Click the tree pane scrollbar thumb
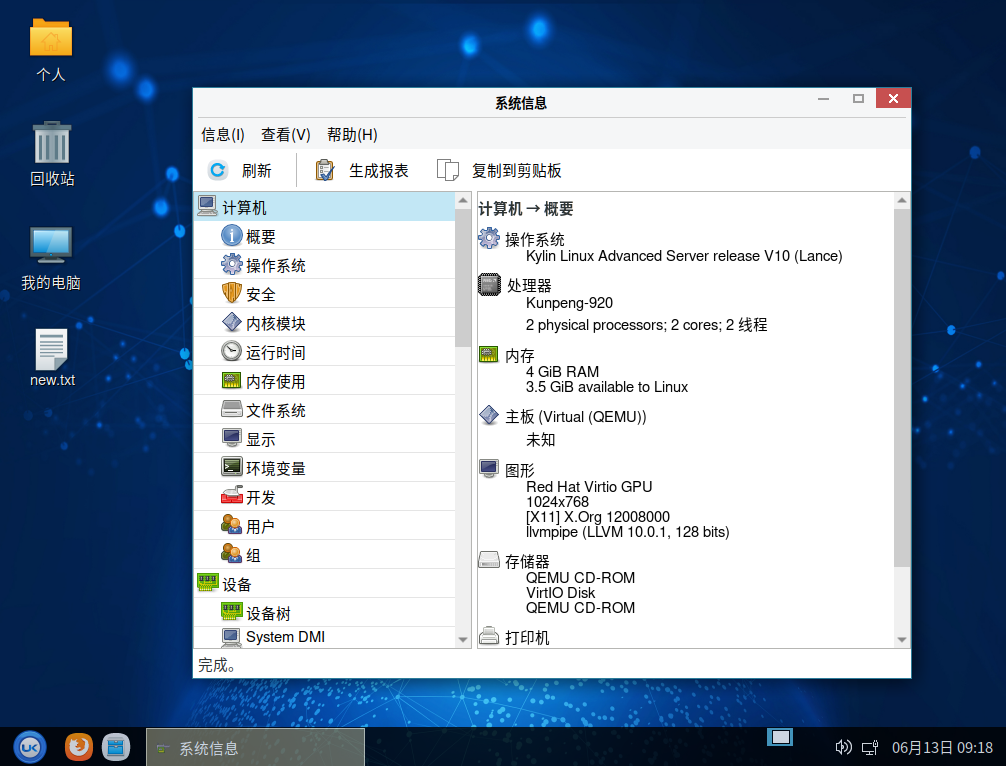Viewport: 1006px width, 766px height. coord(463,277)
